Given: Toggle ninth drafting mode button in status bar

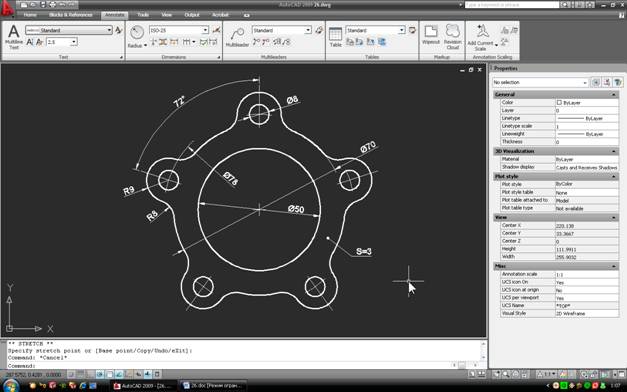Looking at the screenshot, I should tap(148, 374).
